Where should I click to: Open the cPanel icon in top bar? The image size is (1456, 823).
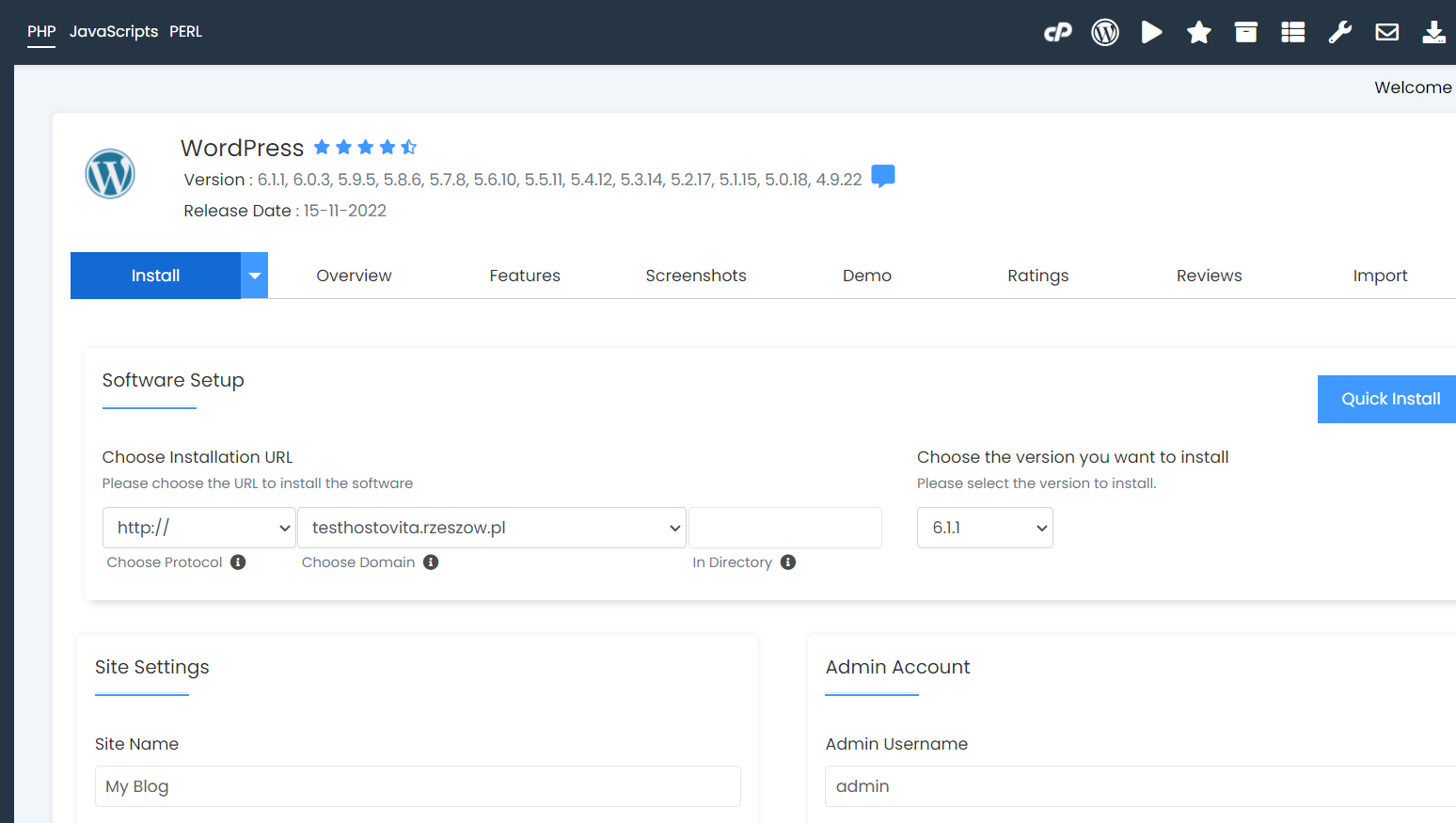(1058, 33)
